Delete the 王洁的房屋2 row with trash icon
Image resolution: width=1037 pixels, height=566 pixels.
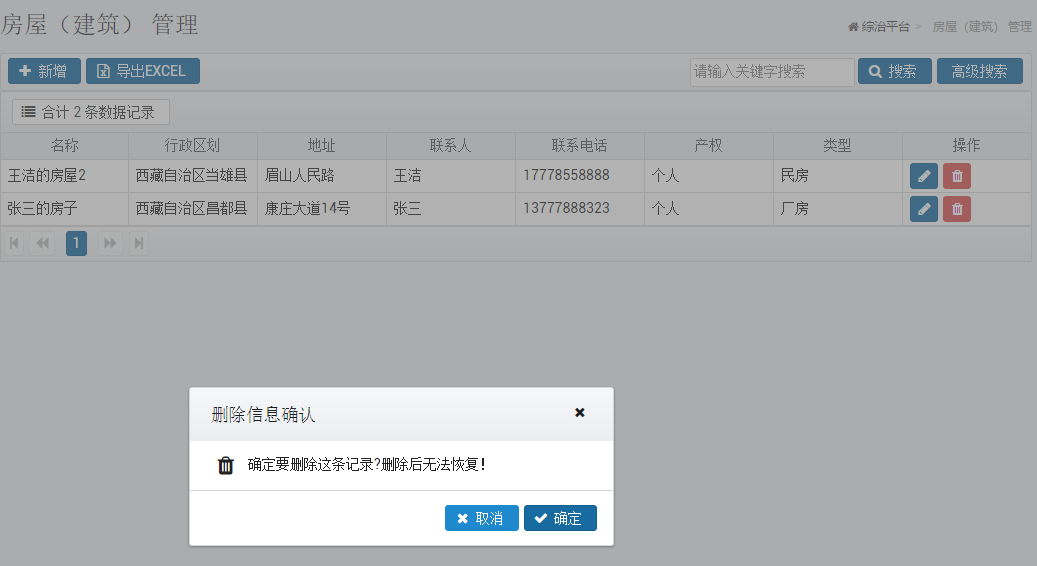pyautogui.click(x=956, y=176)
